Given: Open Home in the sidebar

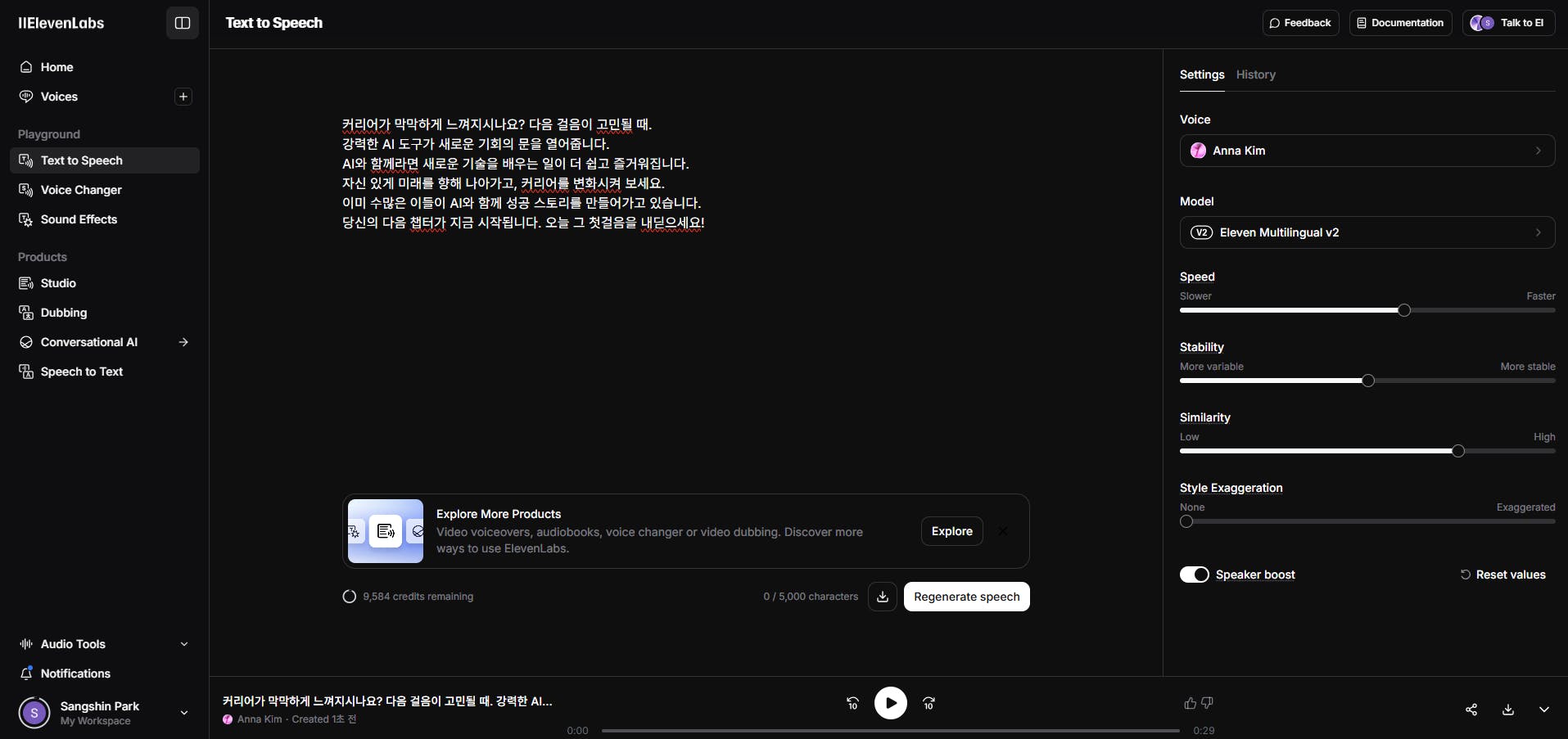Looking at the screenshot, I should coord(105,67).
